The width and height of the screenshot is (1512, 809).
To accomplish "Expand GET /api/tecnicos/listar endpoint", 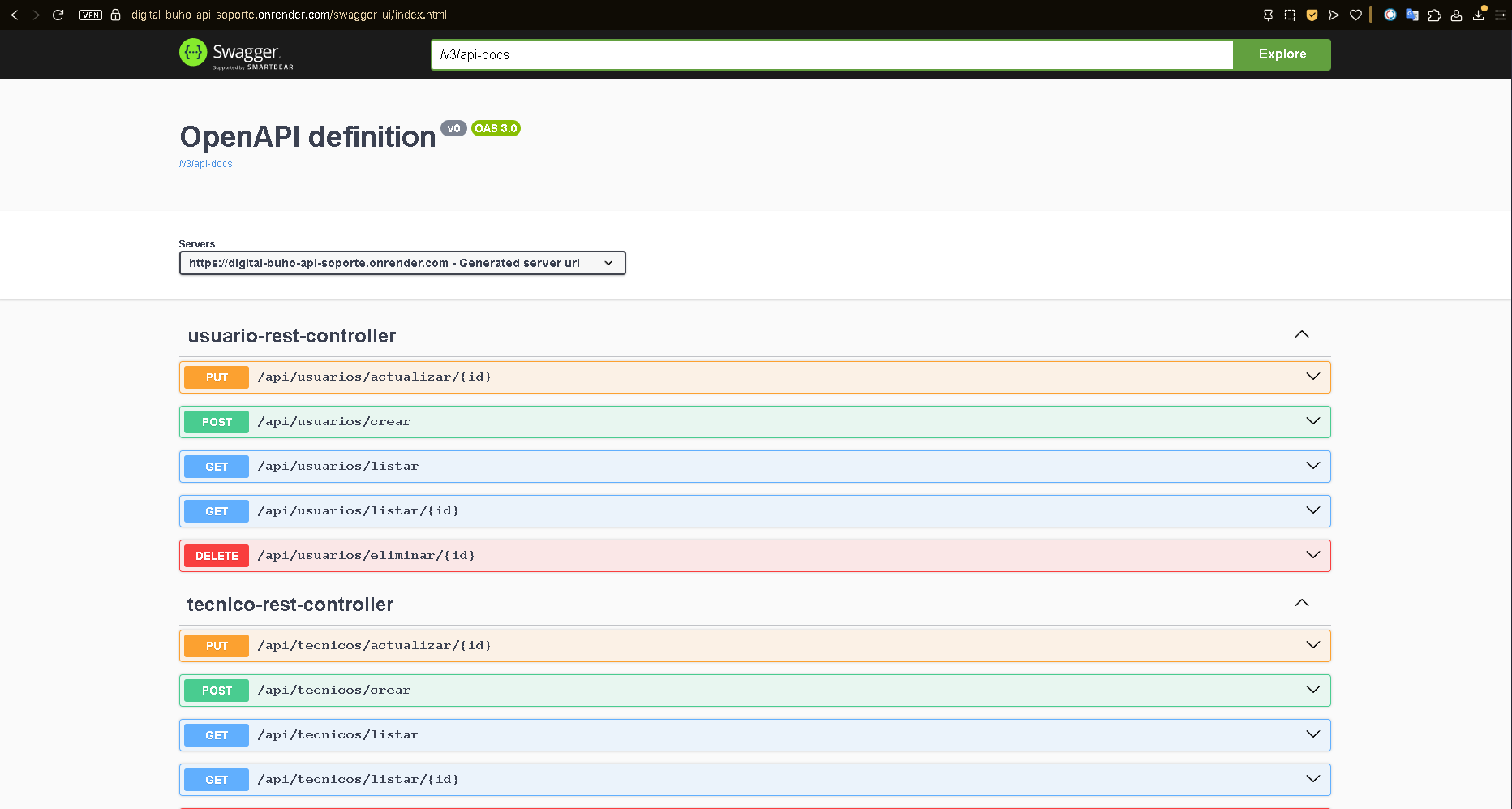I will point(755,735).
